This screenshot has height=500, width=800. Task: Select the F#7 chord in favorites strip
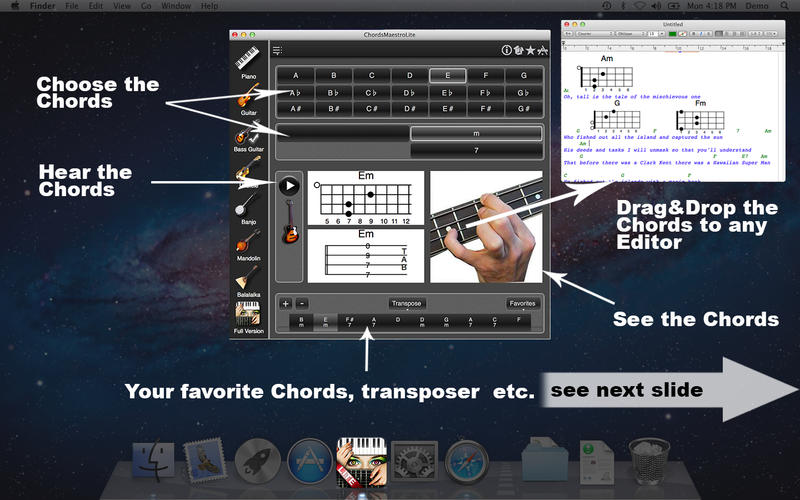tap(349, 322)
